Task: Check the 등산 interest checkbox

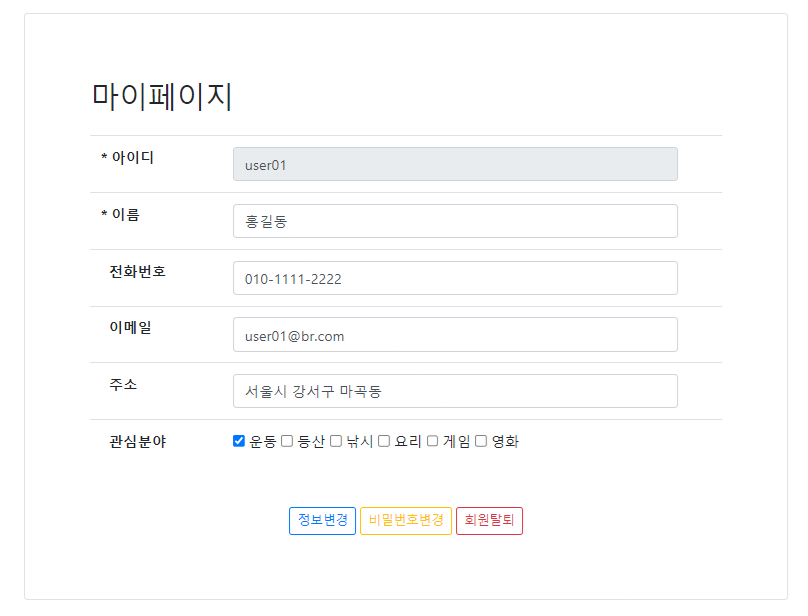Action: pos(287,441)
